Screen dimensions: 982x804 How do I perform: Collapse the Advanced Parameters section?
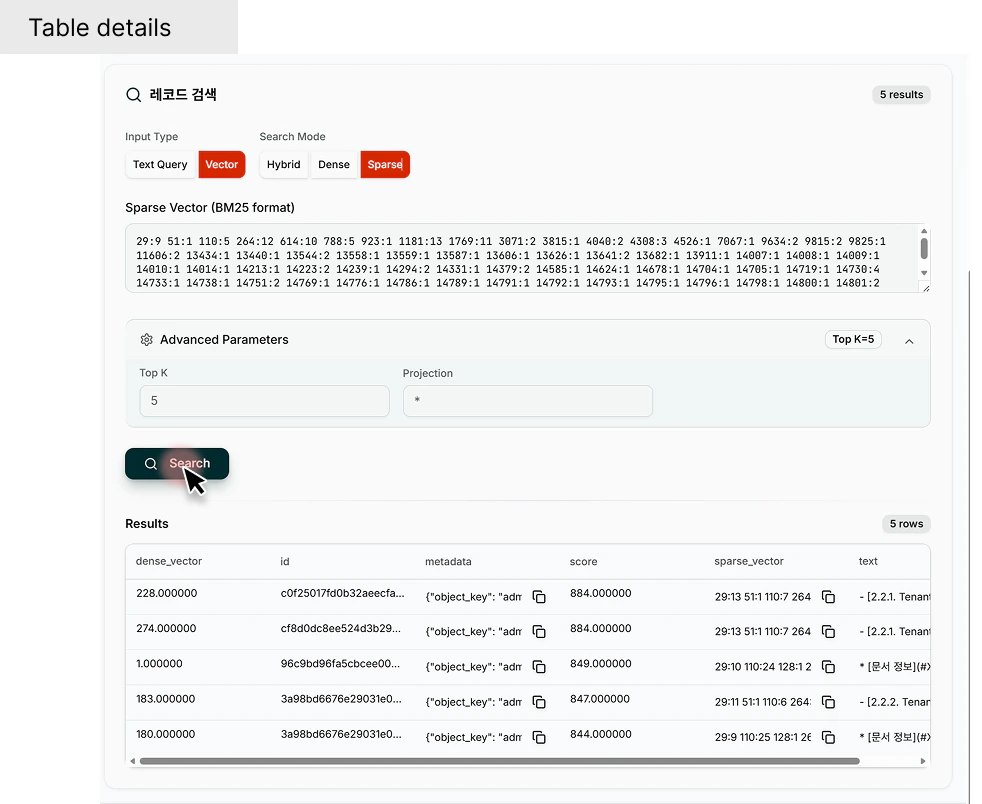click(x=909, y=341)
